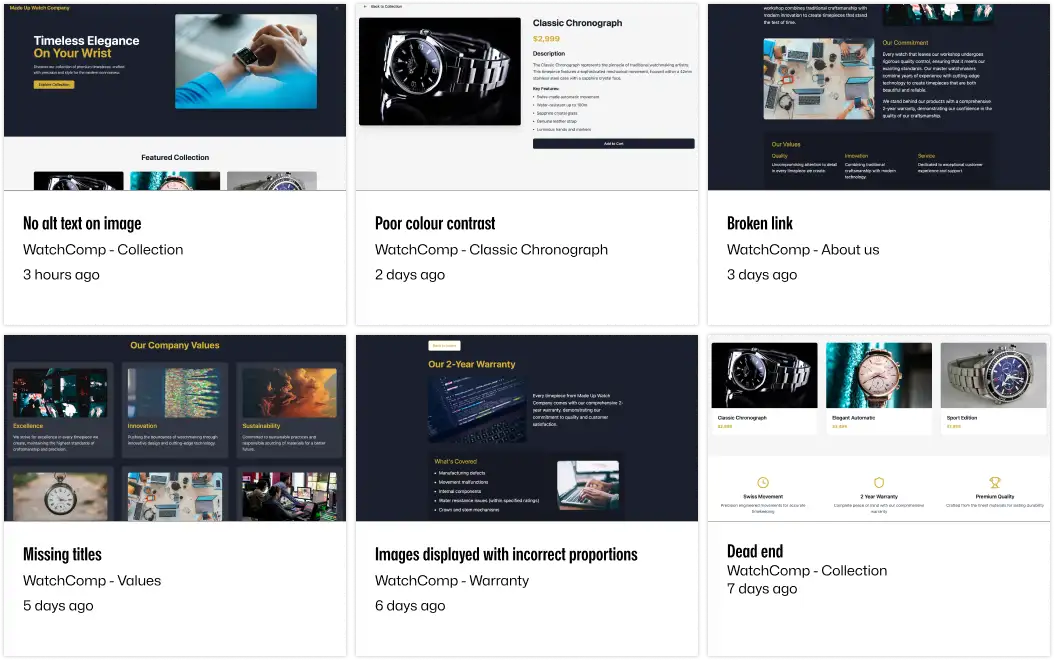Screen dimensions: 1062x660
Task: Click the 'Classic Chronograph' product title in preview
Action: pyautogui.click(x=577, y=23)
